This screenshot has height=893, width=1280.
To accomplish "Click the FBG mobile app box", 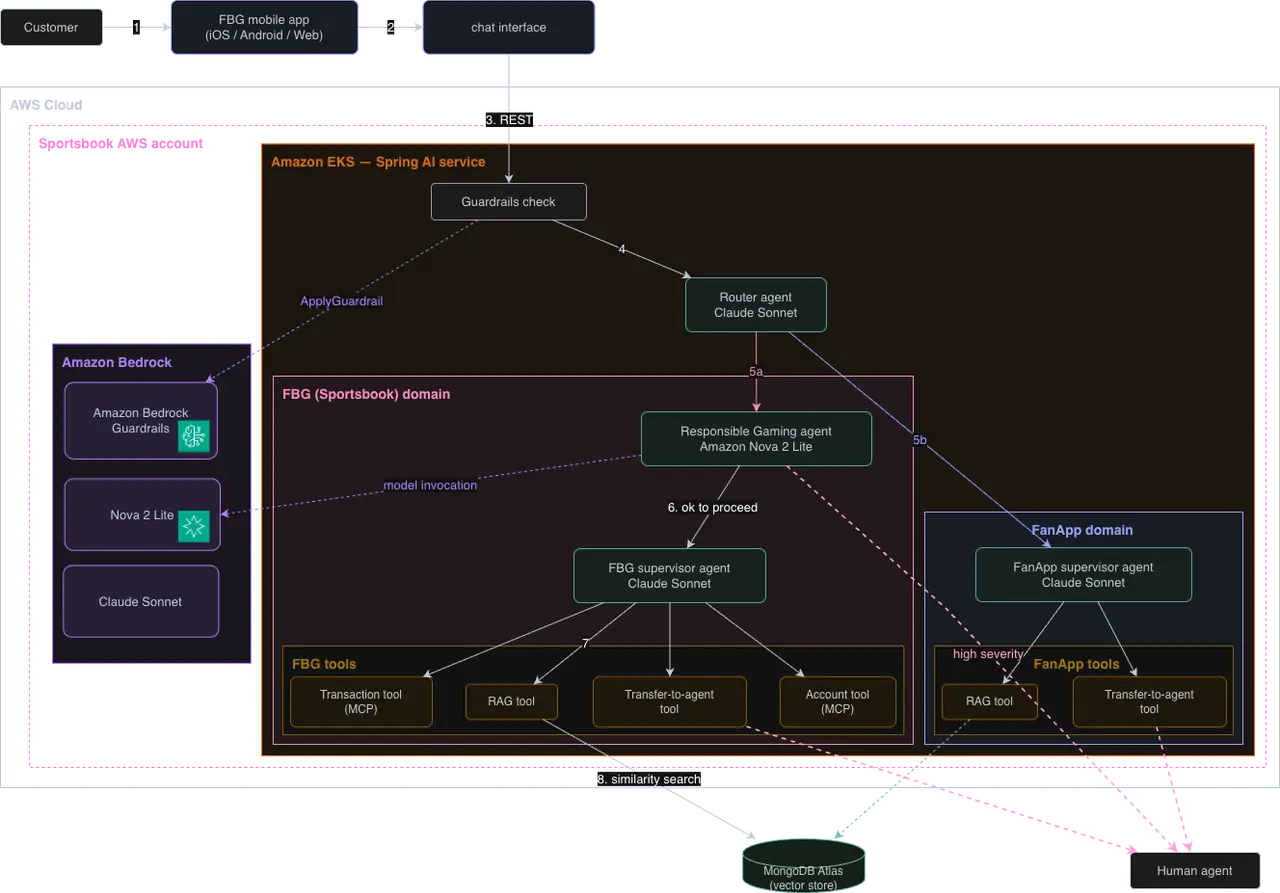I will click(265, 27).
